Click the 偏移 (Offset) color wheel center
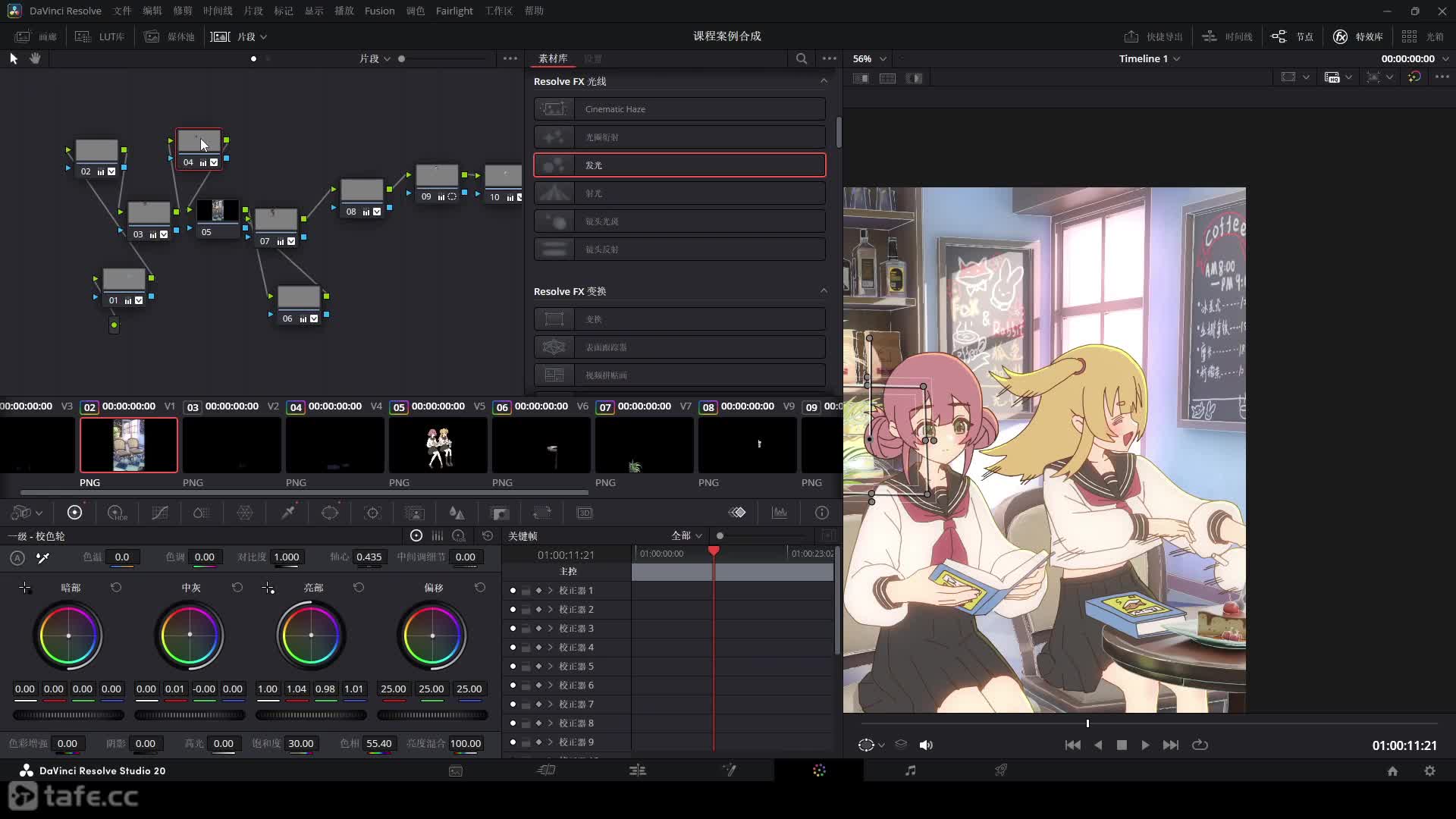 432,635
